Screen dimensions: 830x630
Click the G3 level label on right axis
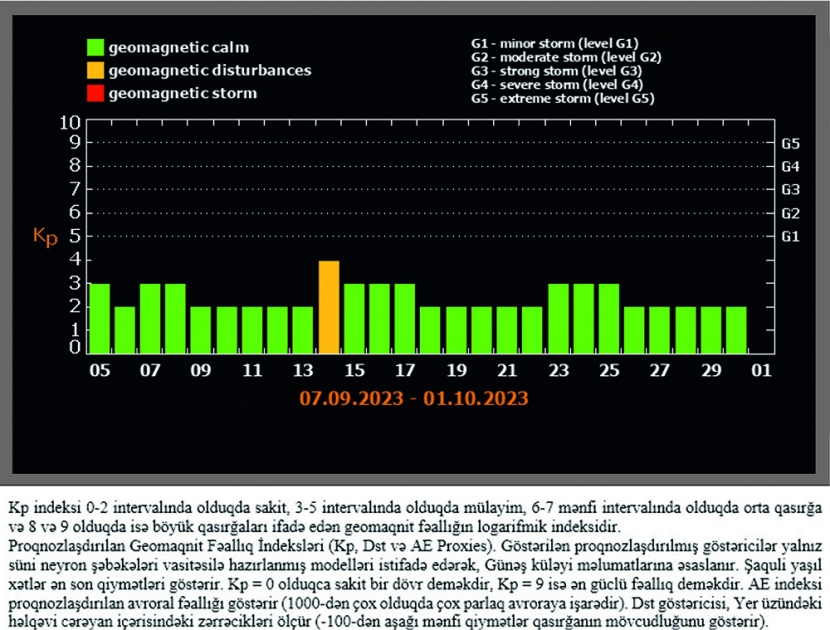tap(789, 189)
